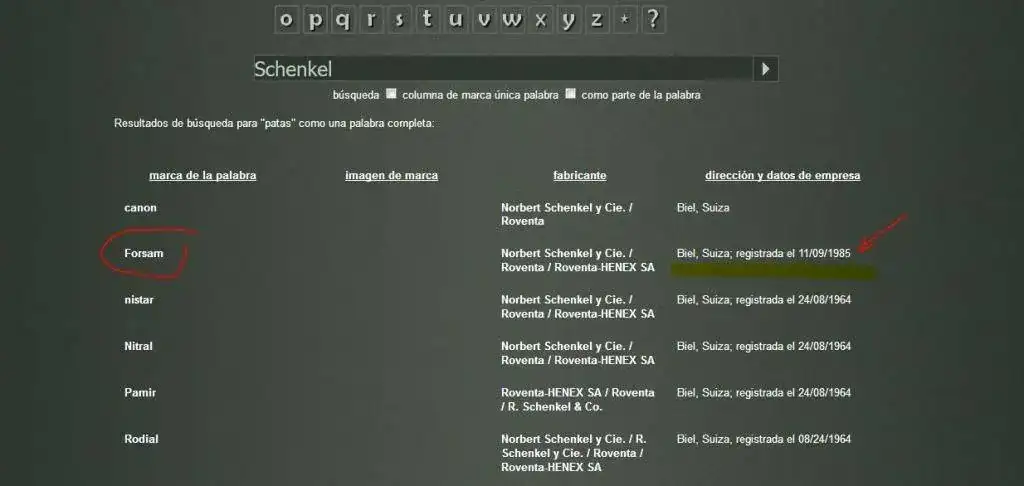1024x486 pixels.
Task: Select letter x in alphabet index
Action: [x=540, y=20]
